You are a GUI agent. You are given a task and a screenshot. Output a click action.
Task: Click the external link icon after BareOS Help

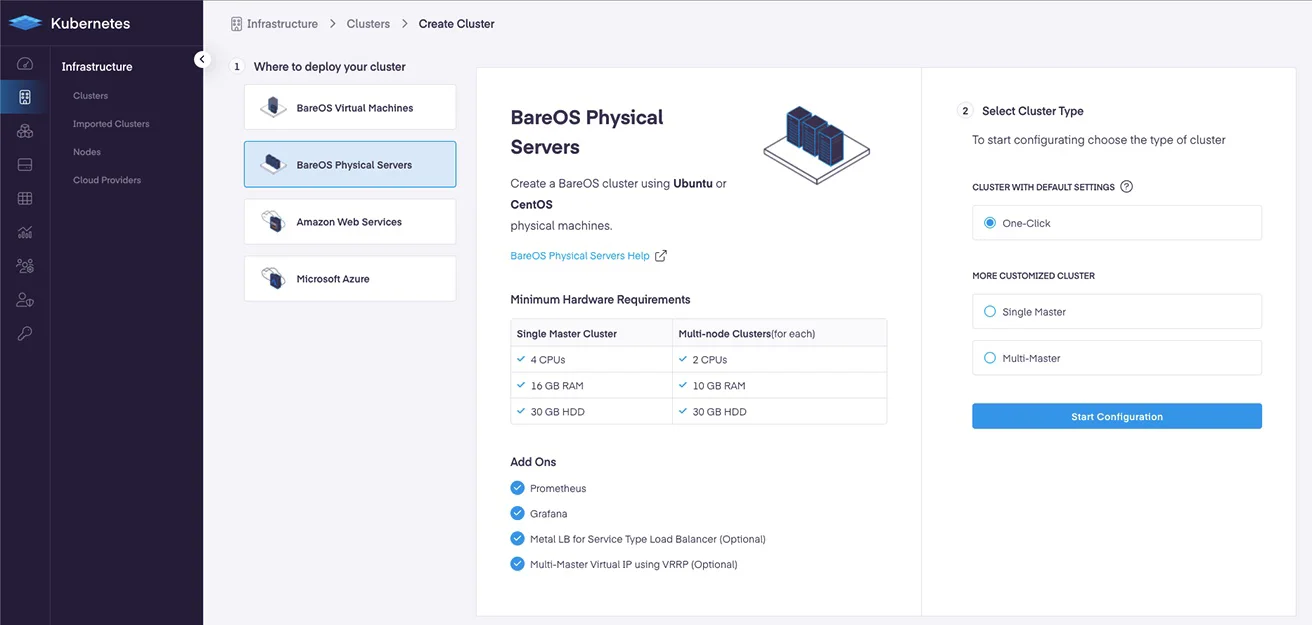(x=660, y=256)
